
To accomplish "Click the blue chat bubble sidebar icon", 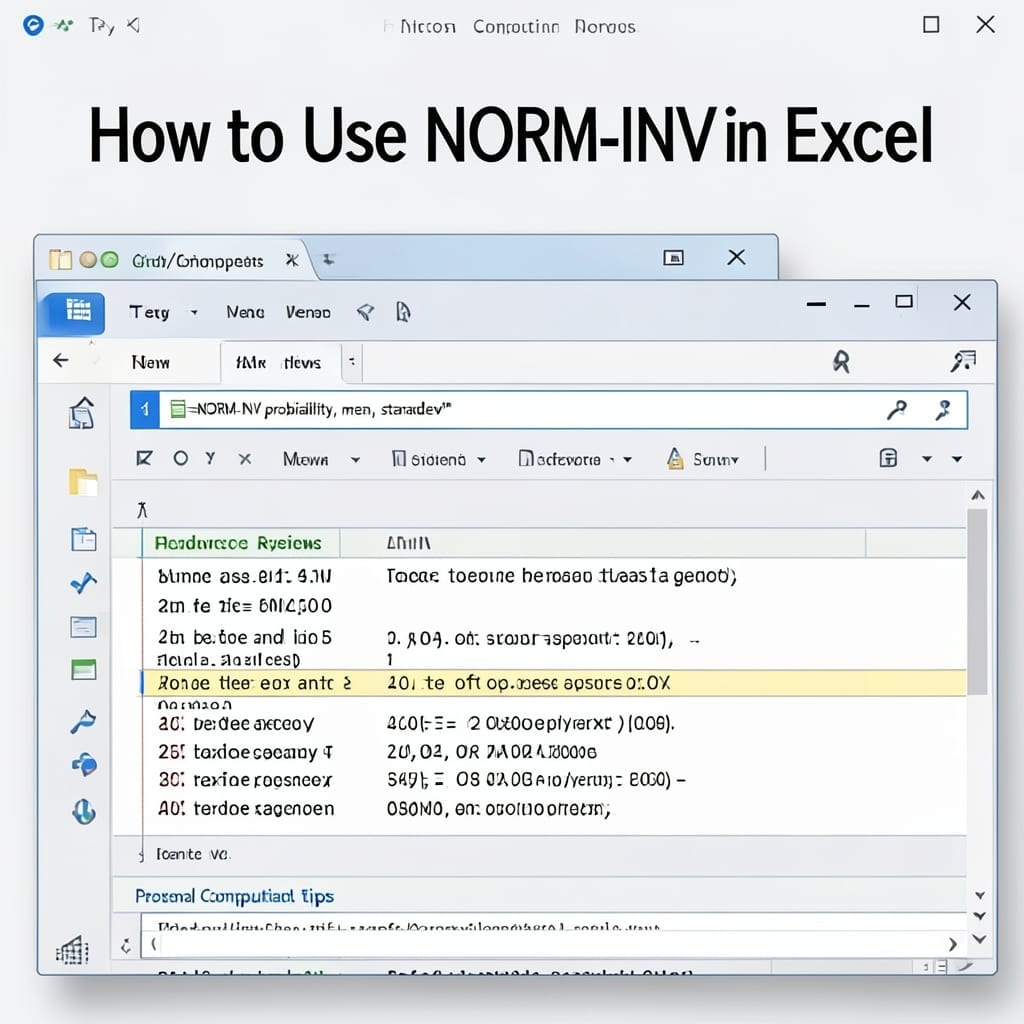I will pyautogui.click(x=84, y=764).
